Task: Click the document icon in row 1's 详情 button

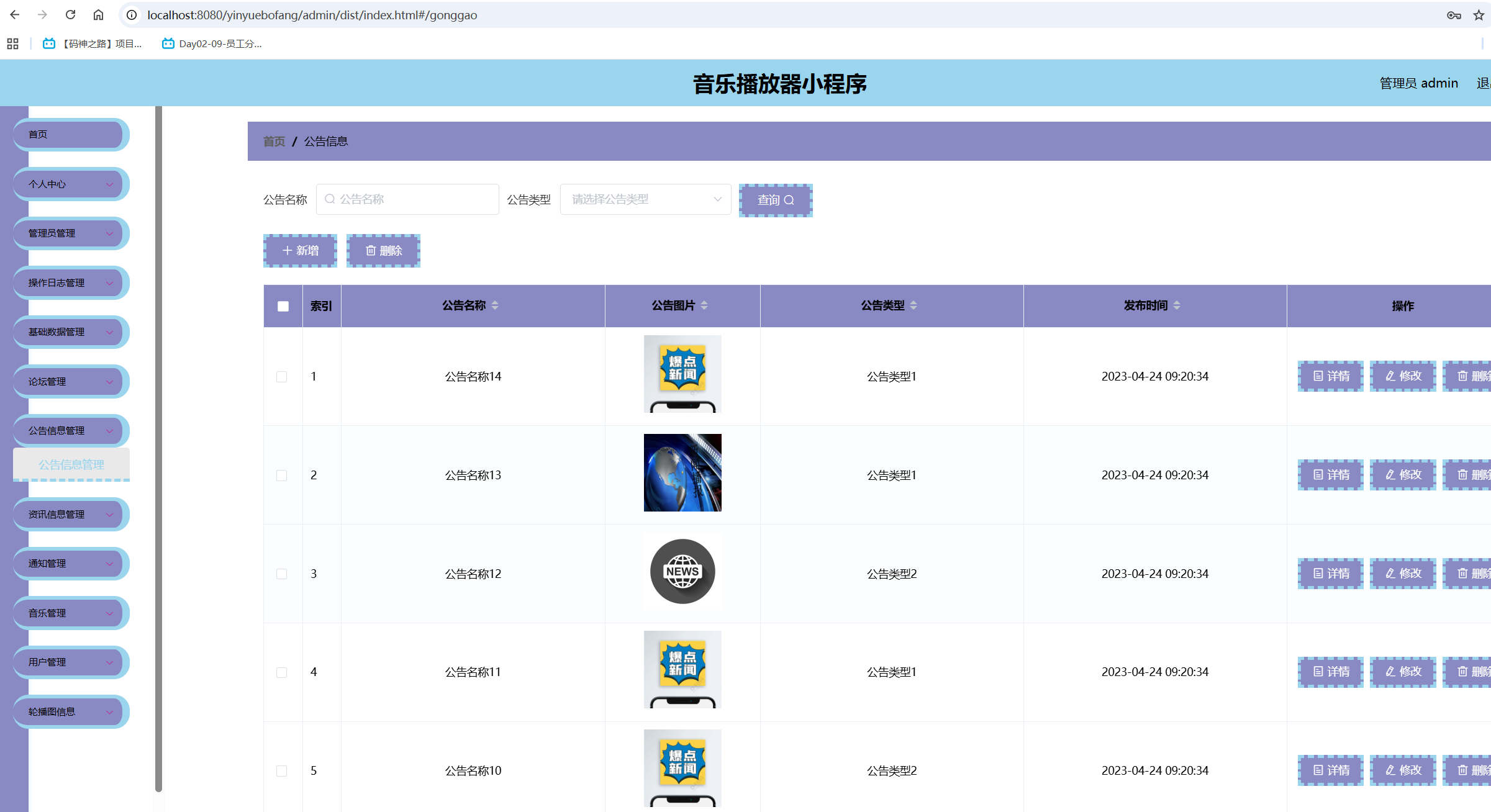Action: pos(1318,376)
